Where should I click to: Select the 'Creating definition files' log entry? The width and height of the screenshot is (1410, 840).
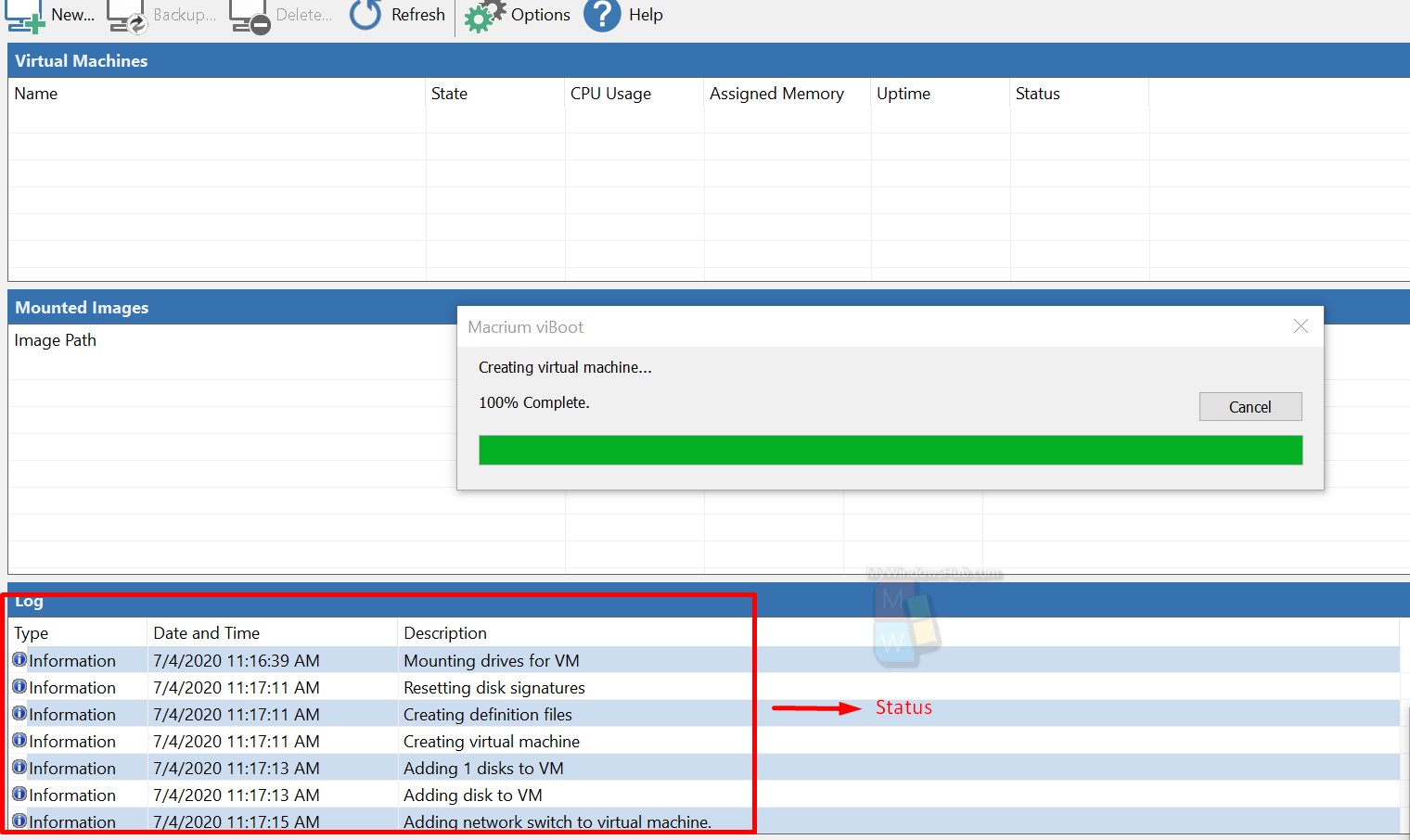tap(705, 714)
